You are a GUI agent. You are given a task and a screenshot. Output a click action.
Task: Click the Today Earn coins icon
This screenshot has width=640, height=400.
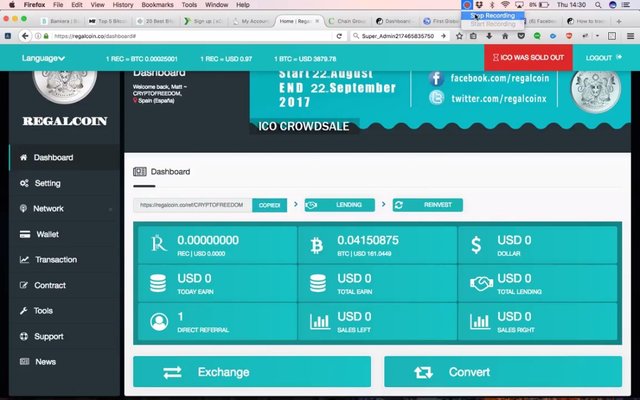[158, 283]
